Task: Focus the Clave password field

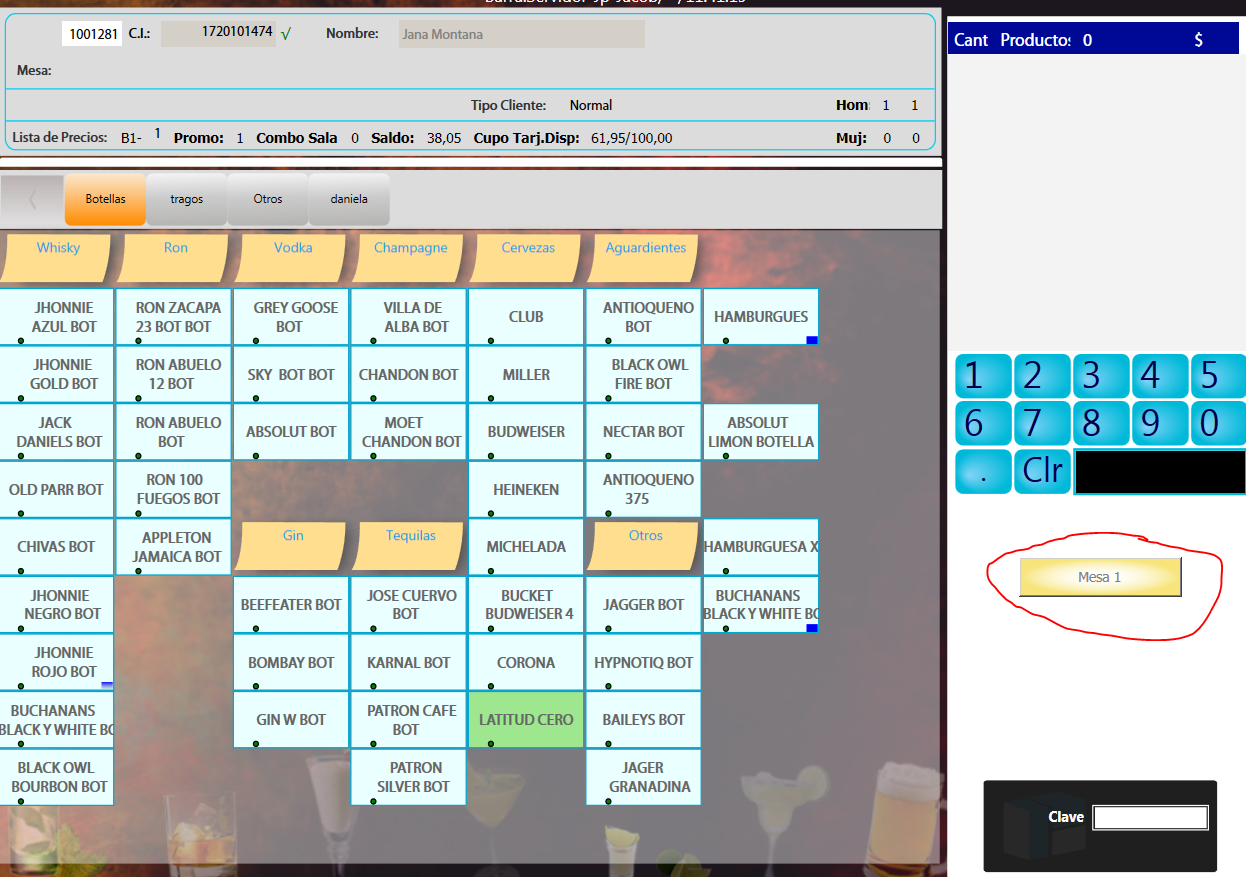Action: pyautogui.click(x=1150, y=818)
